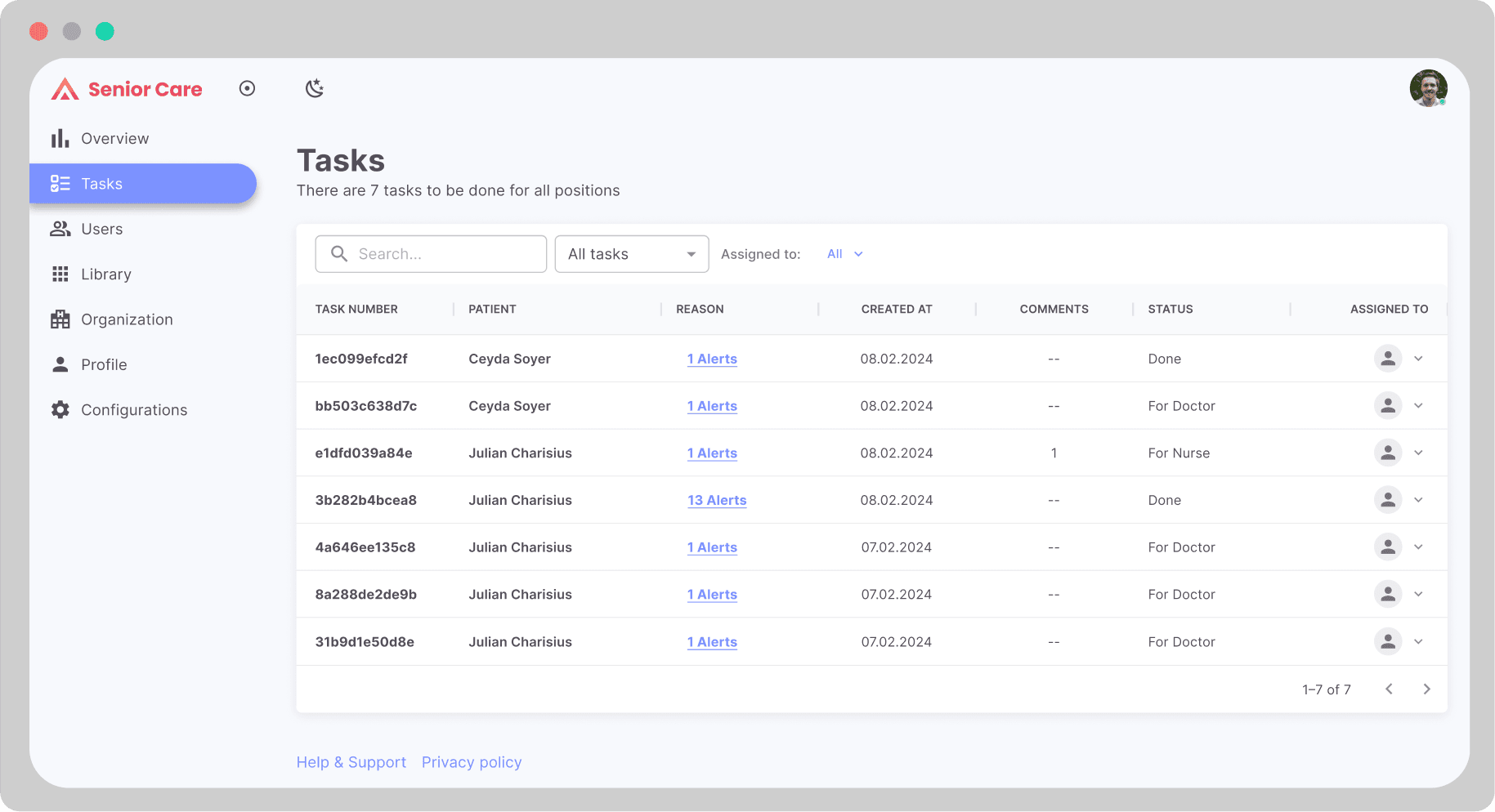Open the 13 Alerts link for task 3b282b4bcea8
Image resolution: width=1495 pixels, height=812 pixels.
717,500
